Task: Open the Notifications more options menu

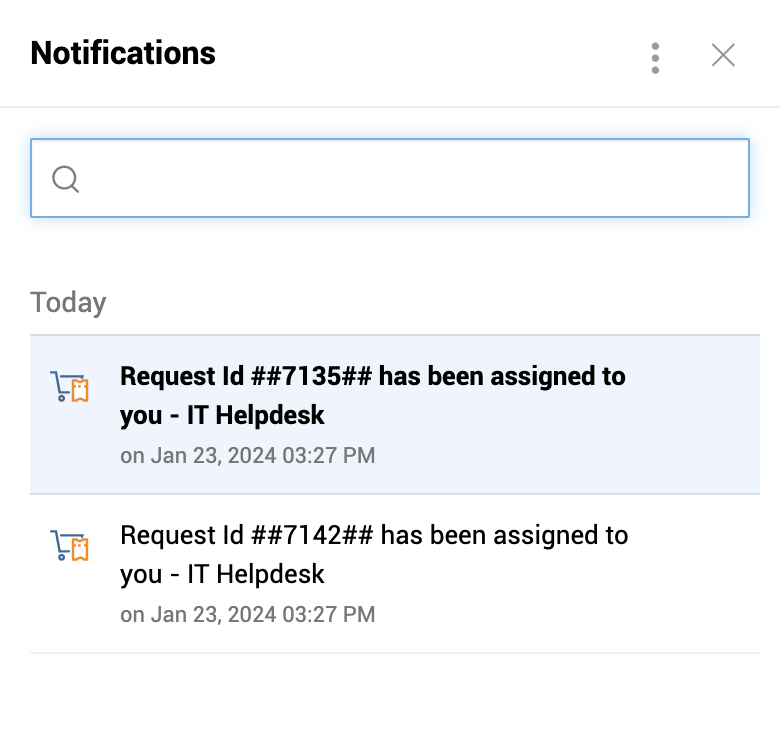Action: (655, 57)
